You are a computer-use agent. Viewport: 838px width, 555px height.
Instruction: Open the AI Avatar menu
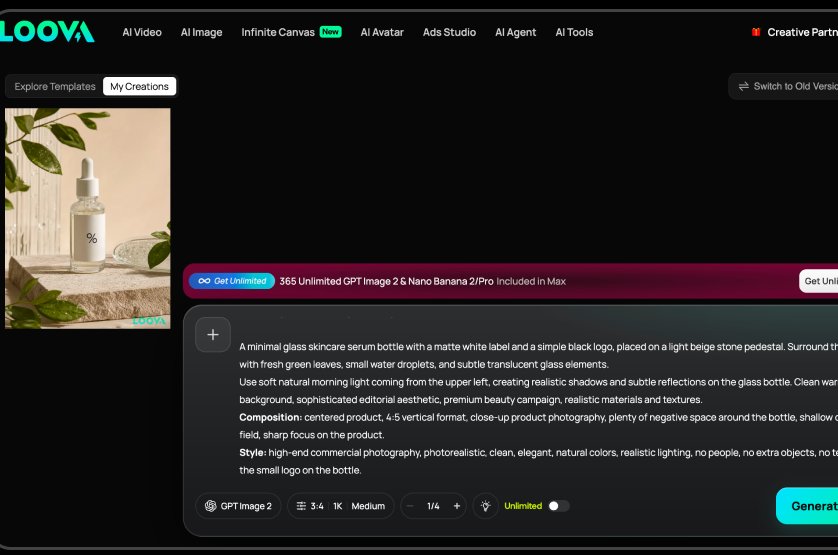[382, 32]
